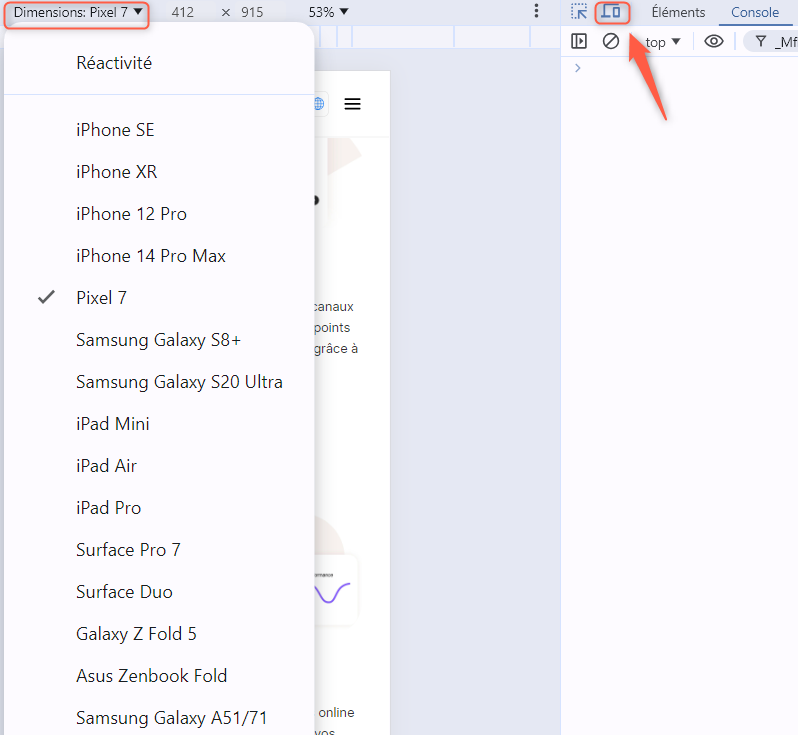Click the console filter field
Image resolution: width=798 pixels, height=735 pixels.
click(771, 42)
